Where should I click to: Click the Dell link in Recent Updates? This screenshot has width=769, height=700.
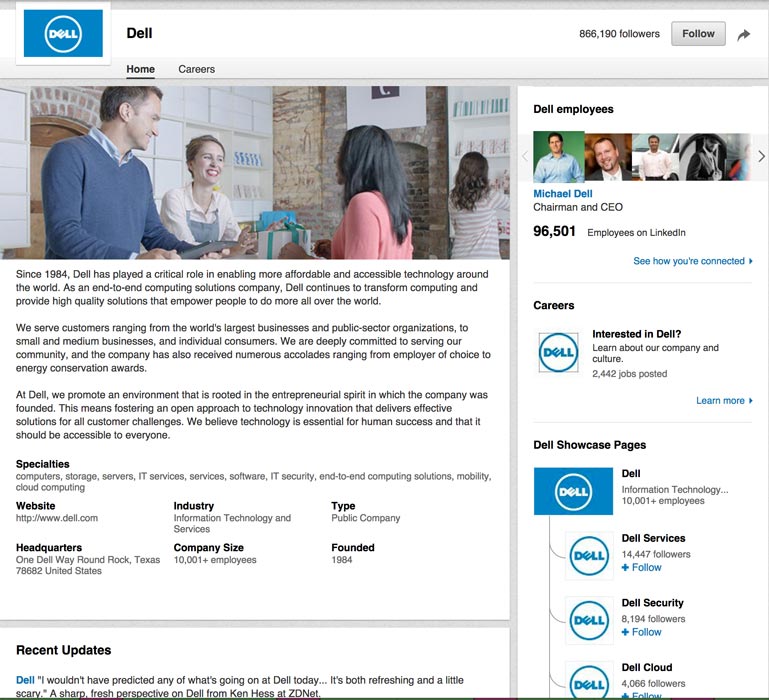click(25, 680)
